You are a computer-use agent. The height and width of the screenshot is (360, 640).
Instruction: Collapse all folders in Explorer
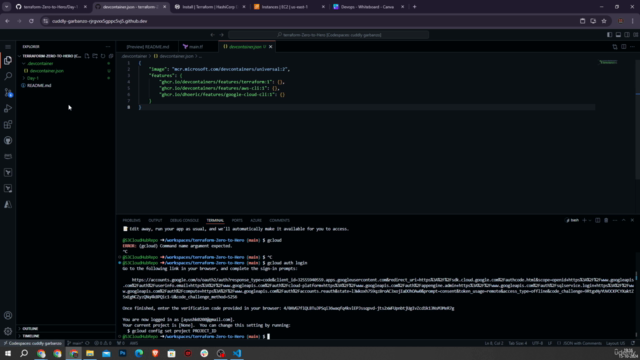(x=111, y=56)
